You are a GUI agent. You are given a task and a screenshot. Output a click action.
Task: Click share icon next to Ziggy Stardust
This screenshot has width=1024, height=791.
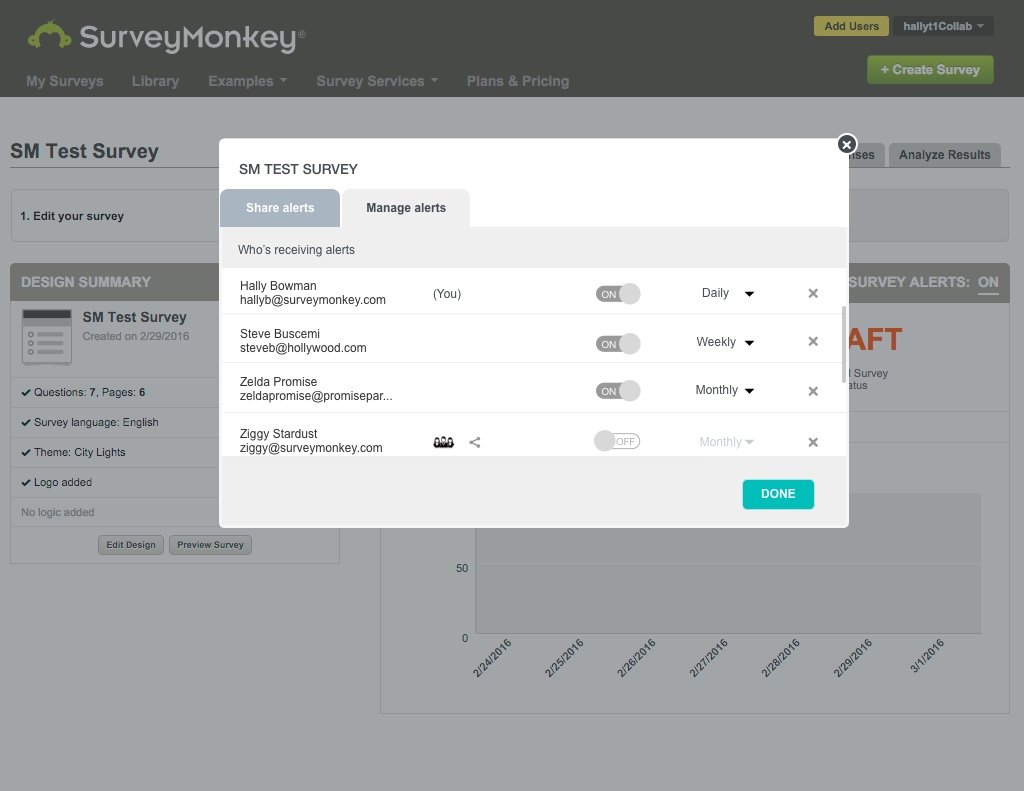click(x=475, y=442)
